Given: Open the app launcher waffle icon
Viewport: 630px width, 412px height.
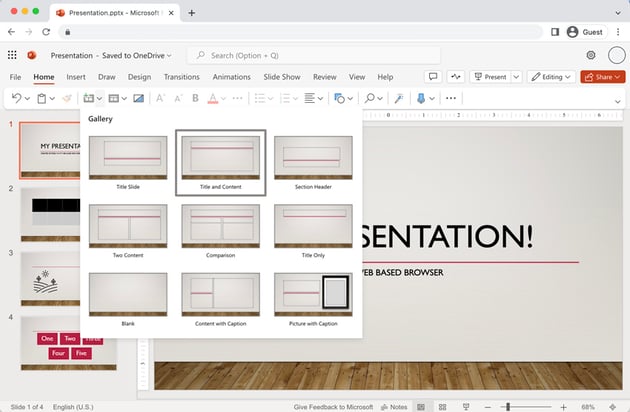Looking at the screenshot, I should [x=12, y=56].
